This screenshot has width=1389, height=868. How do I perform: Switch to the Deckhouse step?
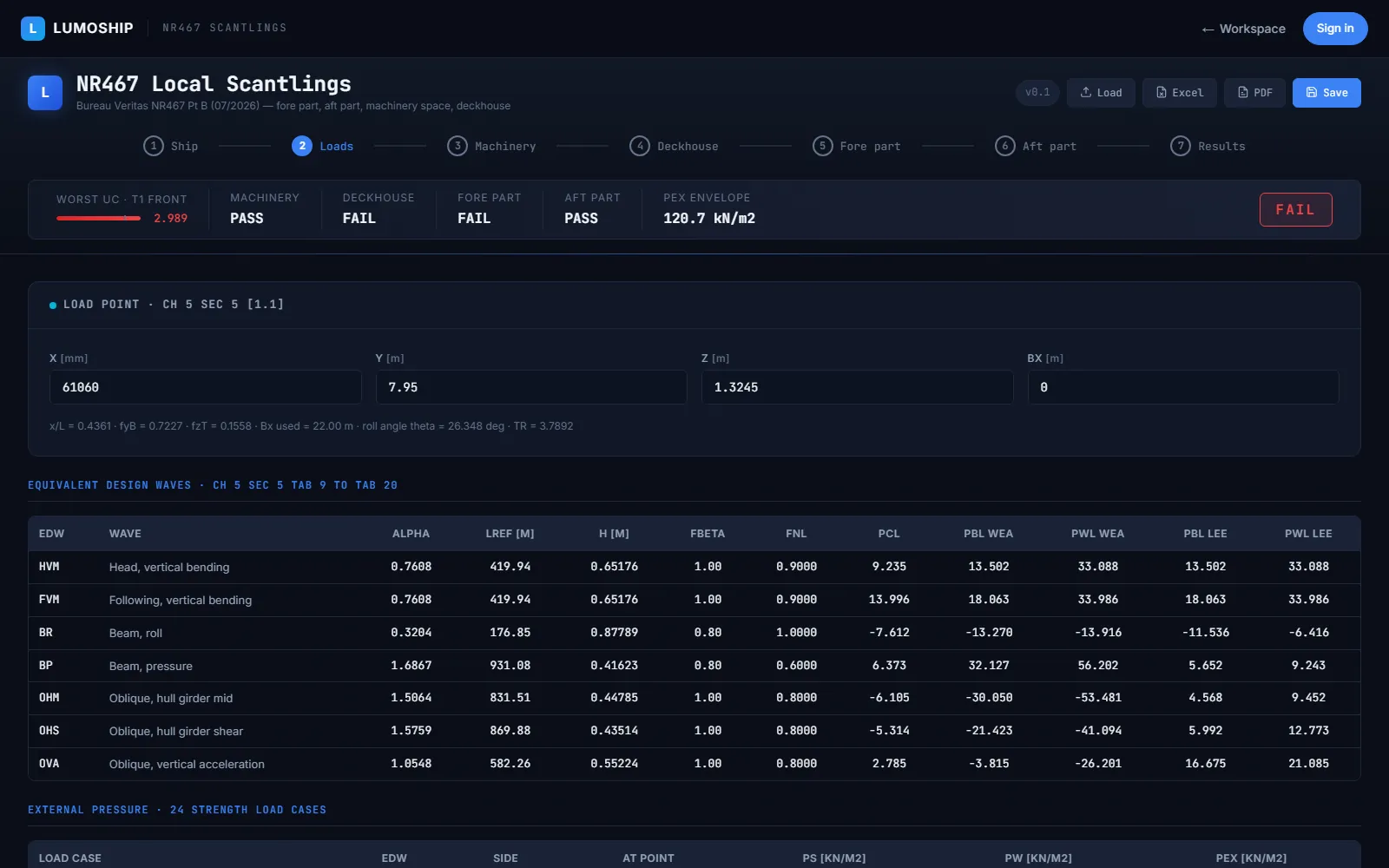click(x=675, y=146)
